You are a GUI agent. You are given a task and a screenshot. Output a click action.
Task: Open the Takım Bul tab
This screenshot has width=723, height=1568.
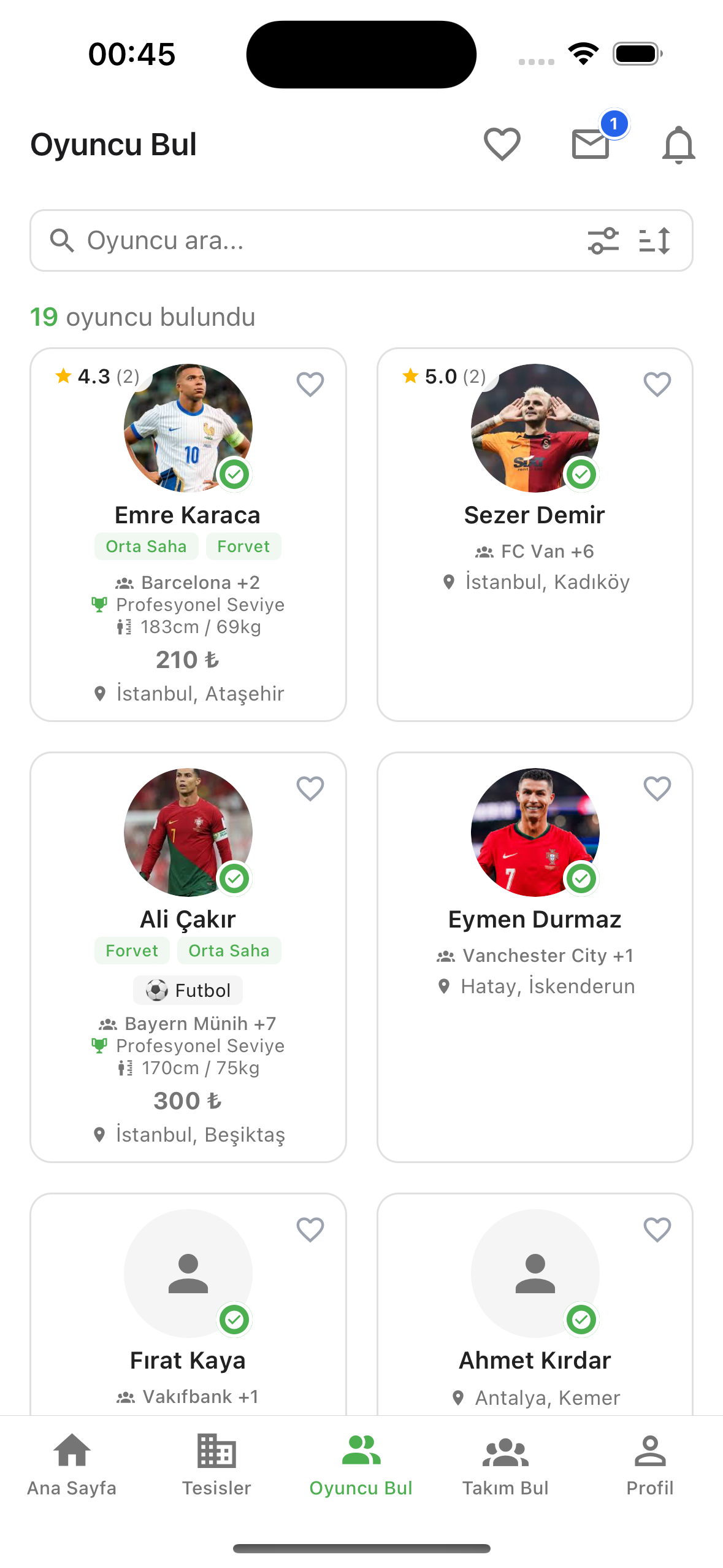tap(505, 1464)
